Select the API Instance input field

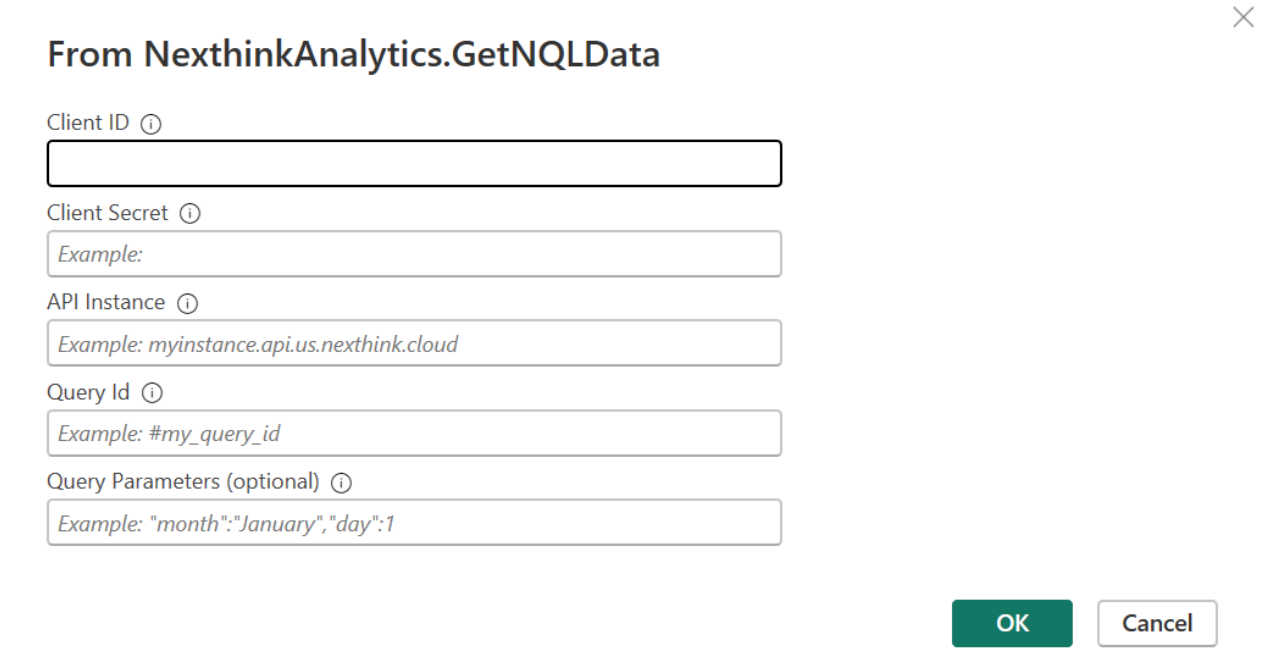[x=414, y=343]
